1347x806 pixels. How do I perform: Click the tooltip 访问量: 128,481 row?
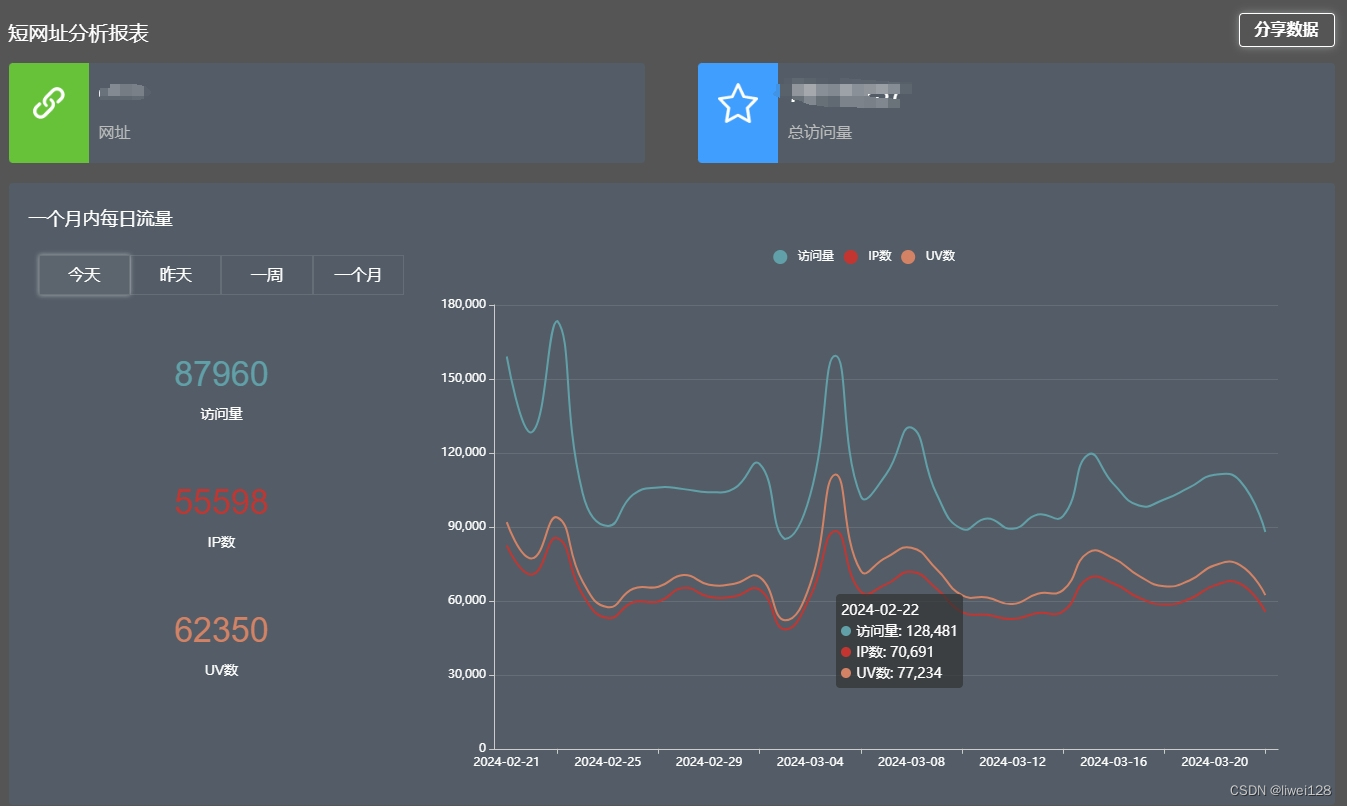tap(899, 631)
